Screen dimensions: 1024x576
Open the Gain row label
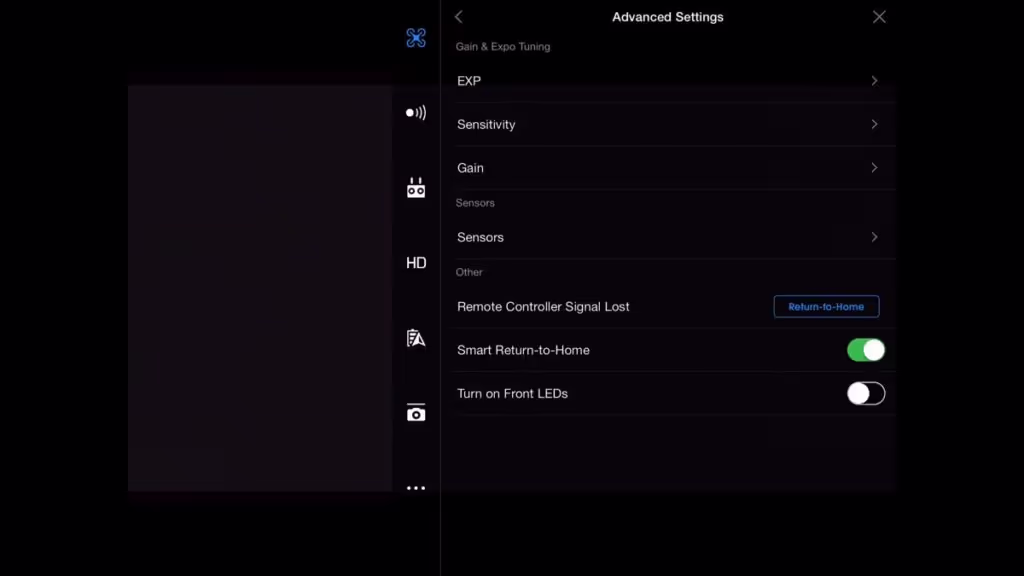[x=470, y=168]
